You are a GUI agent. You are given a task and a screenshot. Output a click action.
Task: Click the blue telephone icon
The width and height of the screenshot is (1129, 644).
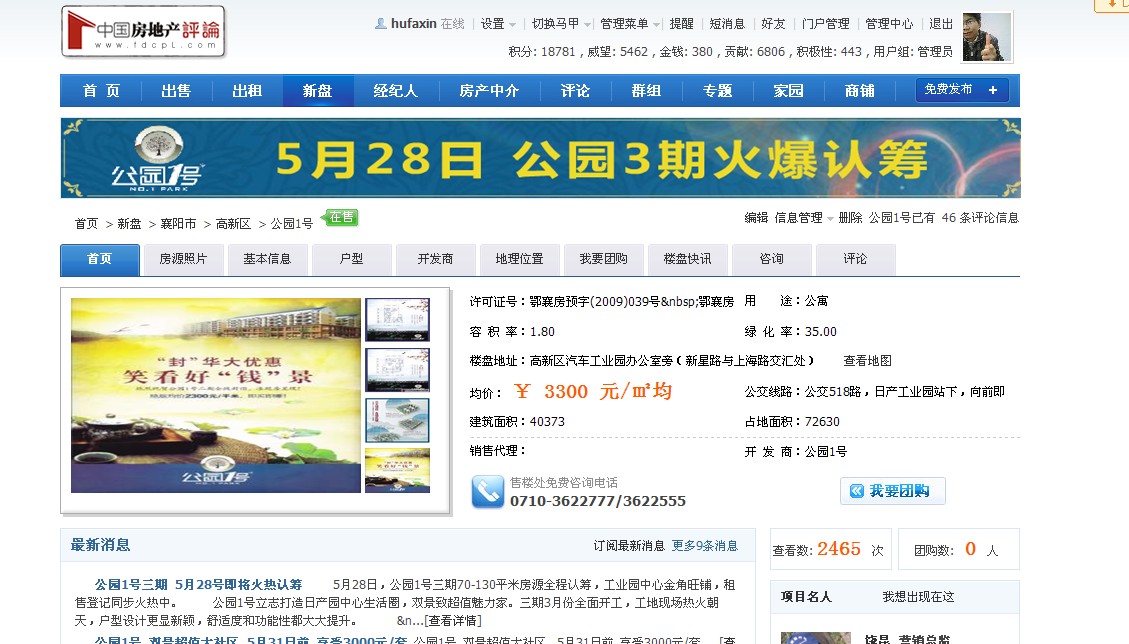coord(487,492)
